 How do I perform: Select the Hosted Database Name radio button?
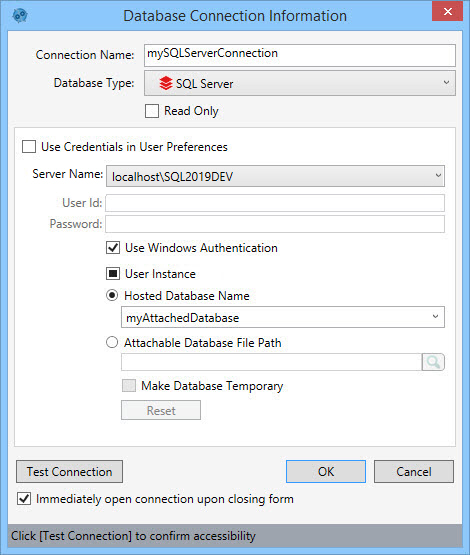click(112, 295)
